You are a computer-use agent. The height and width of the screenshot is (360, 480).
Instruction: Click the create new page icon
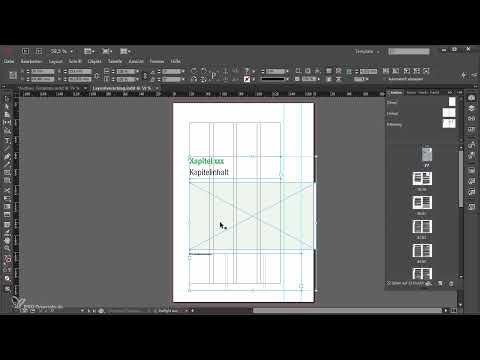tap(440, 284)
